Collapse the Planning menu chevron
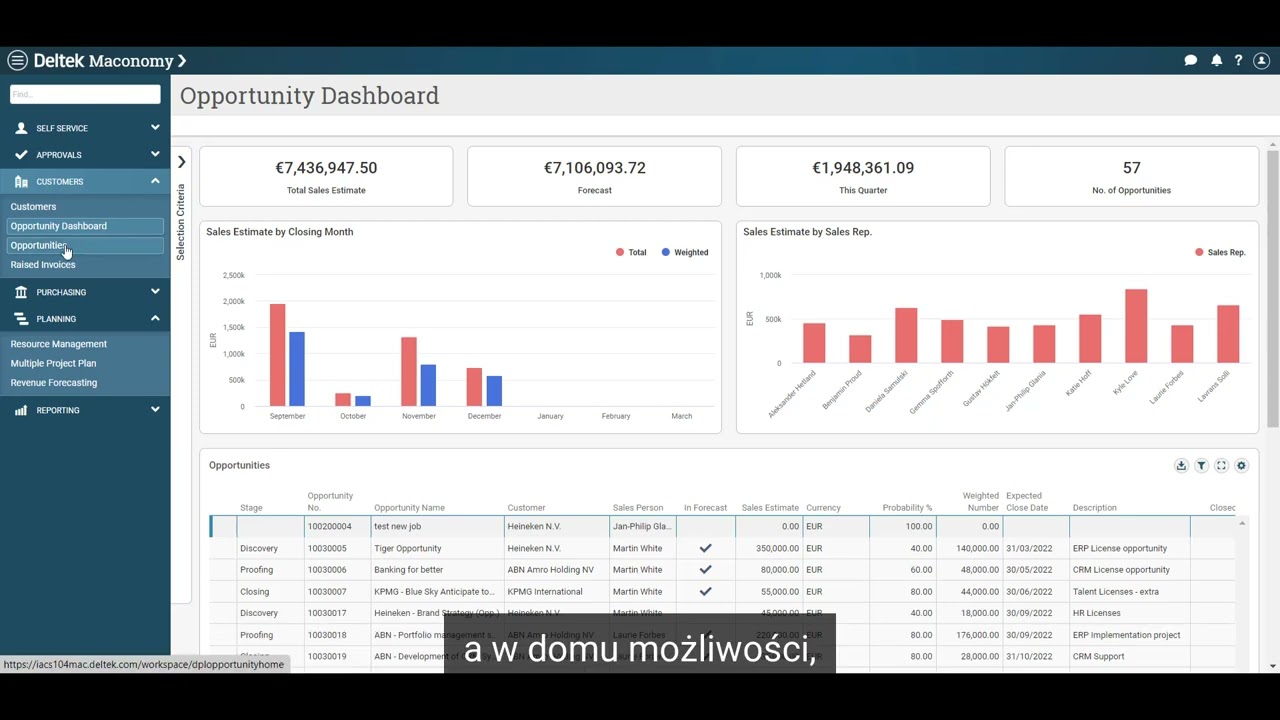 [x=155, y=319]
